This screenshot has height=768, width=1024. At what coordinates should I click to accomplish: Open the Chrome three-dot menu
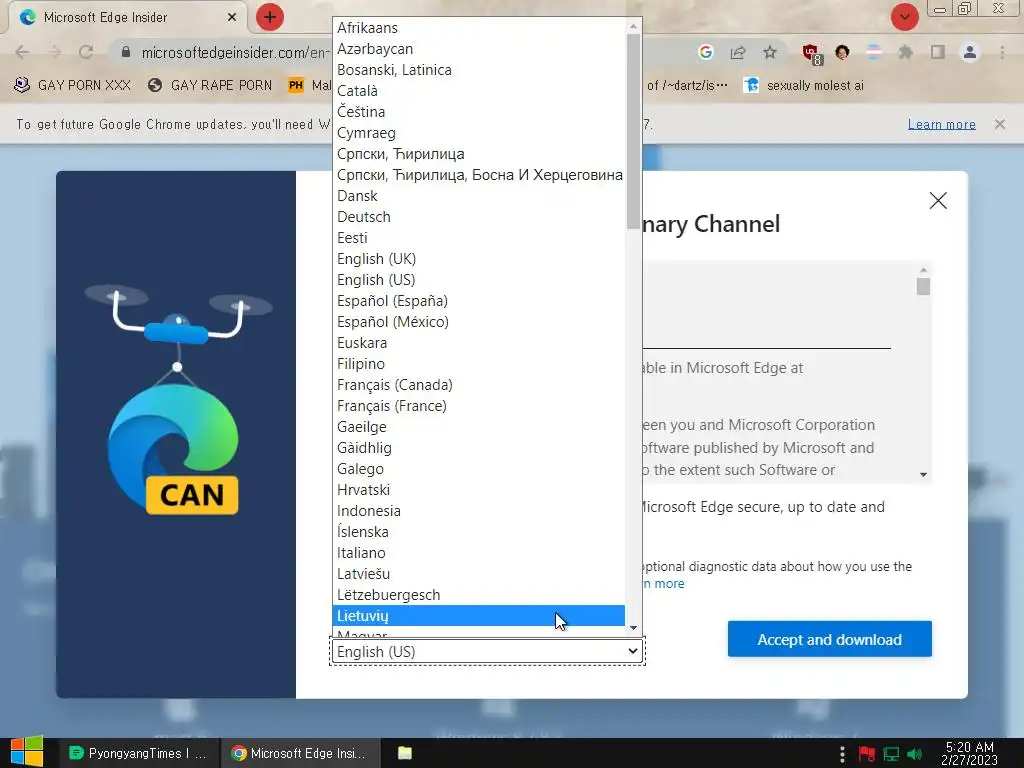(x=1002, y=52)
